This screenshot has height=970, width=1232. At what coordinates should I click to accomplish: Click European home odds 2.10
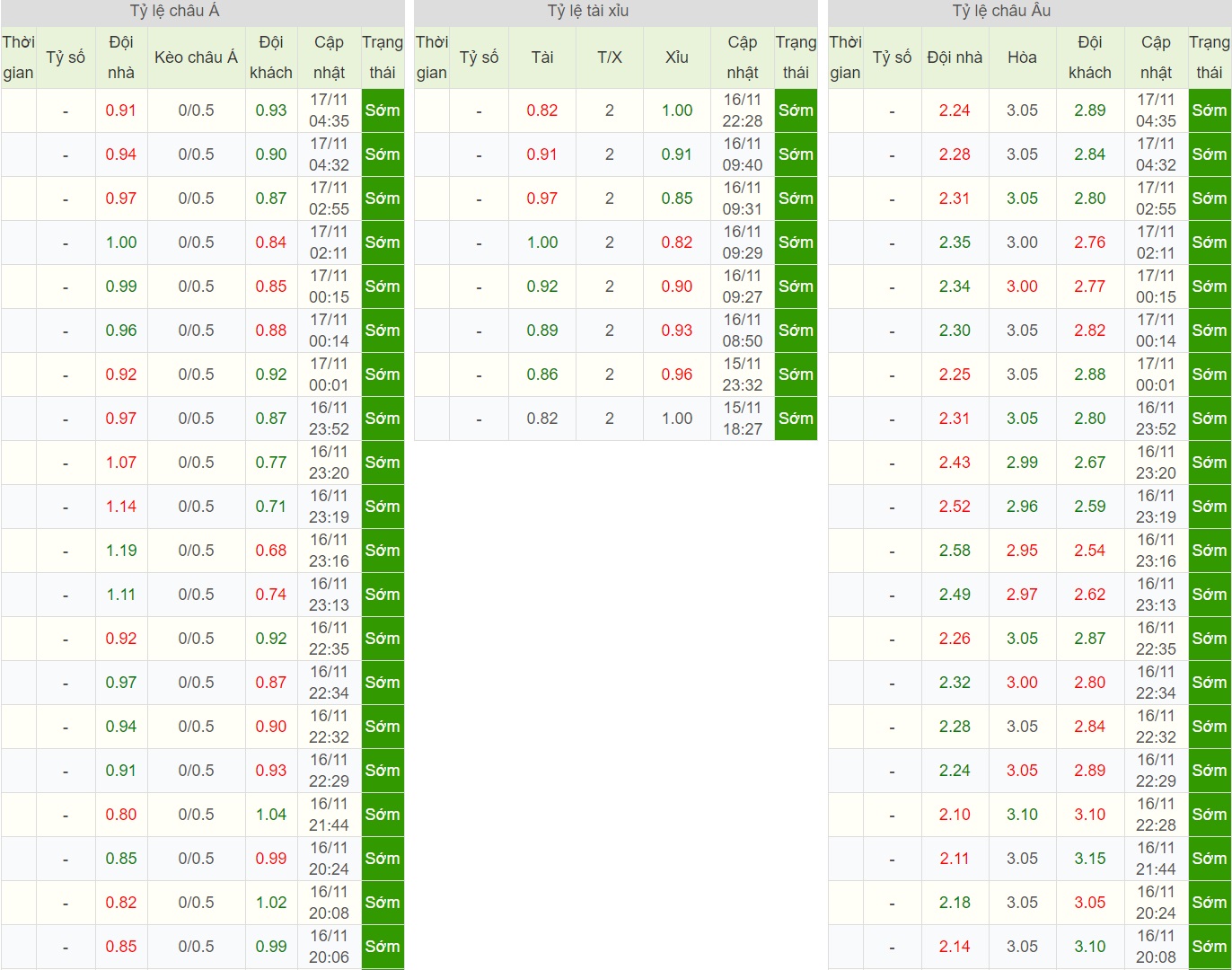click(x=955, y=815)
